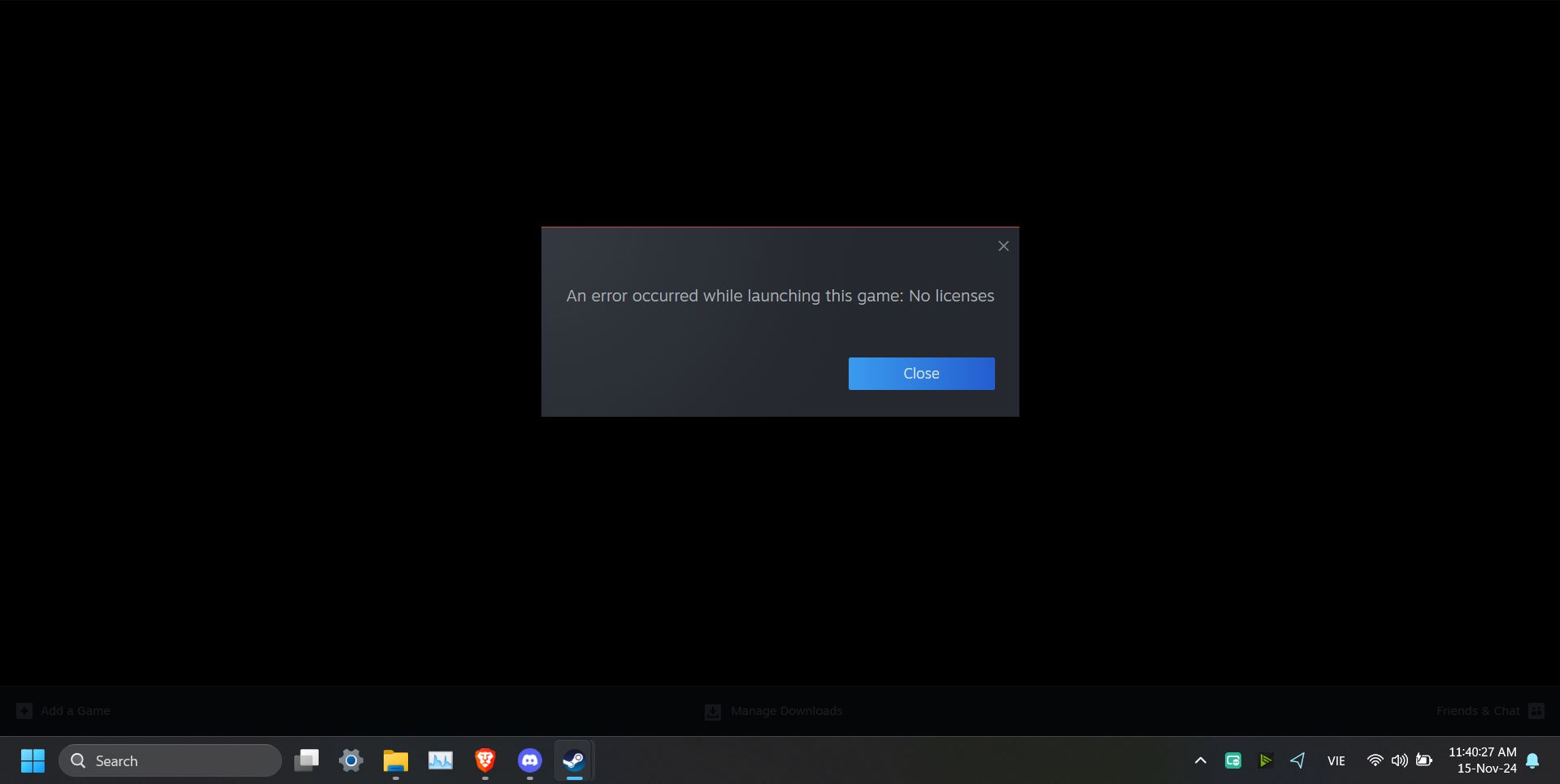Click inside the taskbar Search field
The height and width of the screenshot is (784, 1560).
(171, 760)
